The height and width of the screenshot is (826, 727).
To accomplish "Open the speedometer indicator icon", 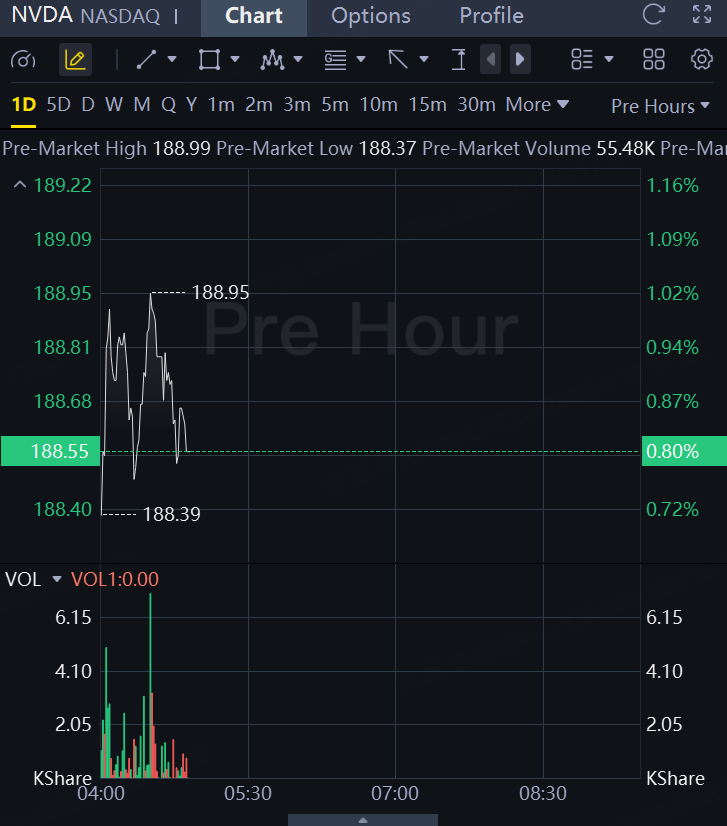I will tap(23, 60).
